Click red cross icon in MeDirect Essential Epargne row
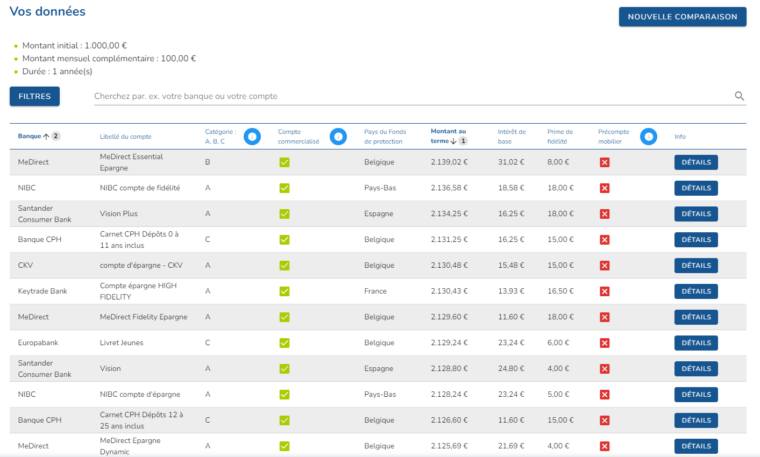This screenshot has height=457, width=760. tap(604, 162)
